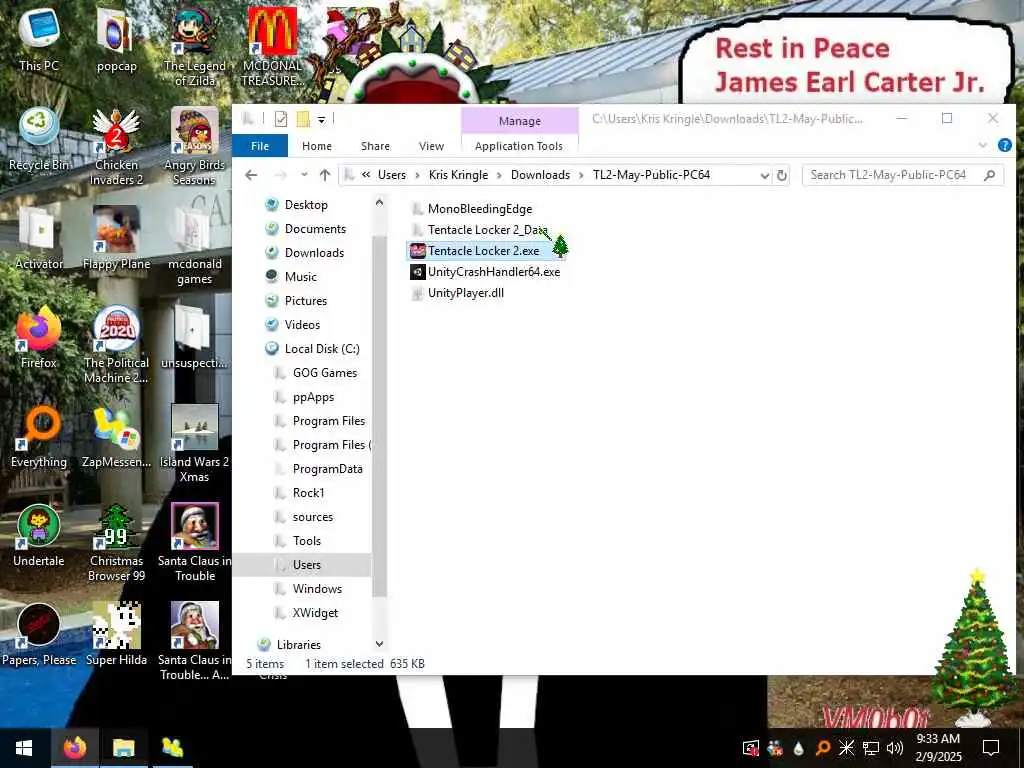Refresh the current folder view

click(782, 175)
